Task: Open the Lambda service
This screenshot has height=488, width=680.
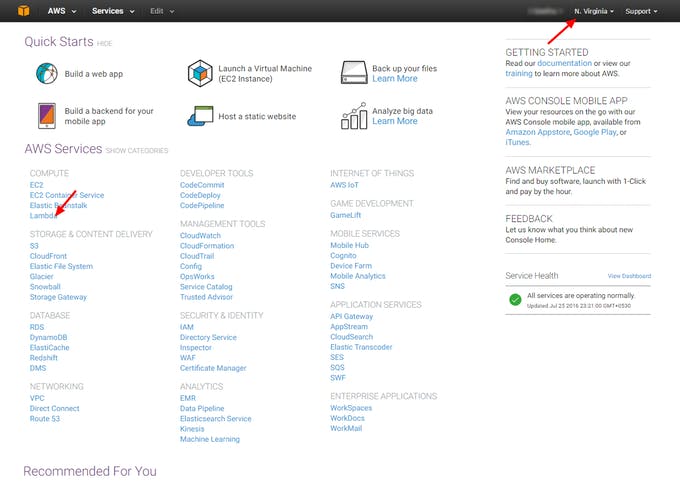Action: pos(43,216)
